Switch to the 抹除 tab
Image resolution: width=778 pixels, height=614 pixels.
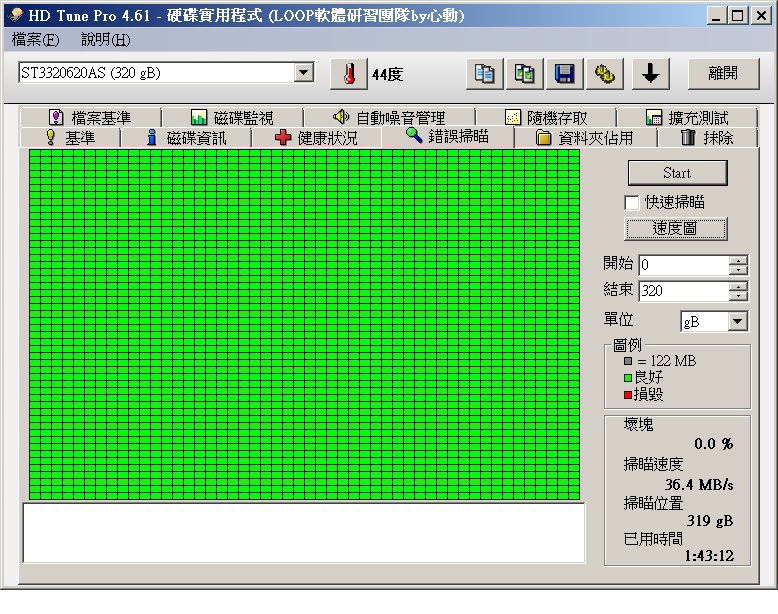pos(708,137)
